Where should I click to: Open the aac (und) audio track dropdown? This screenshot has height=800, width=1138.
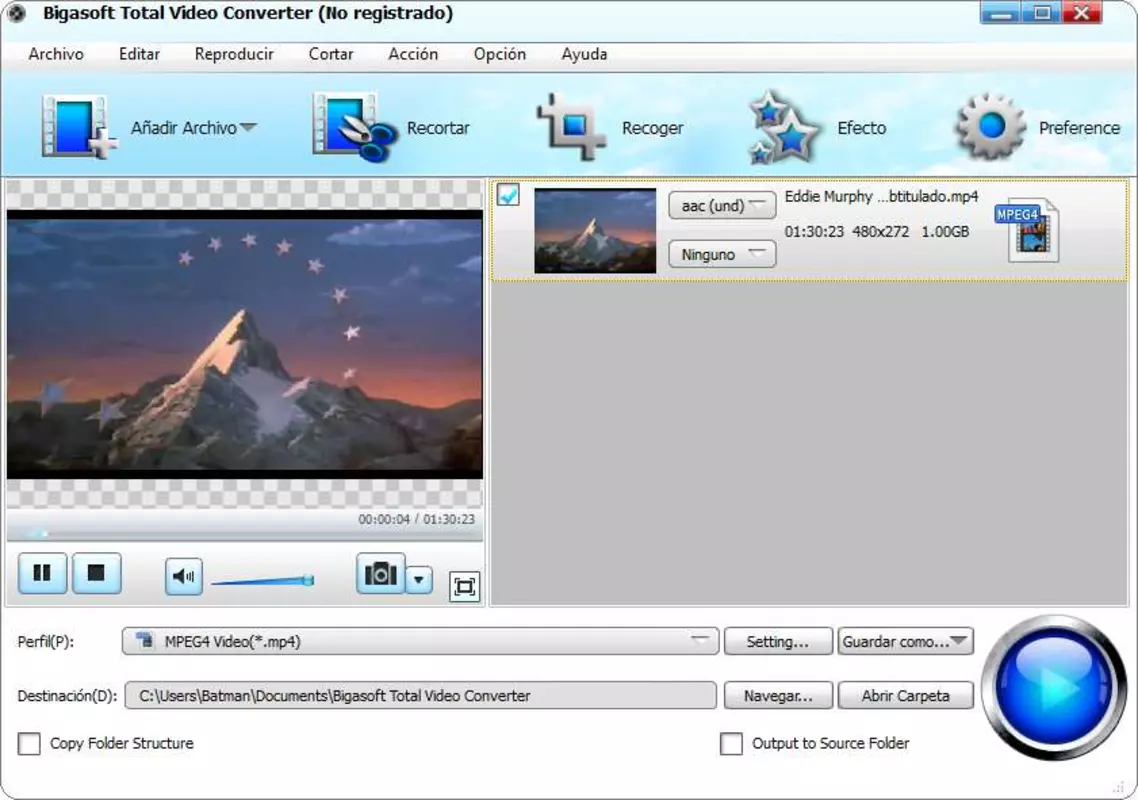click(x=721, y=205)
